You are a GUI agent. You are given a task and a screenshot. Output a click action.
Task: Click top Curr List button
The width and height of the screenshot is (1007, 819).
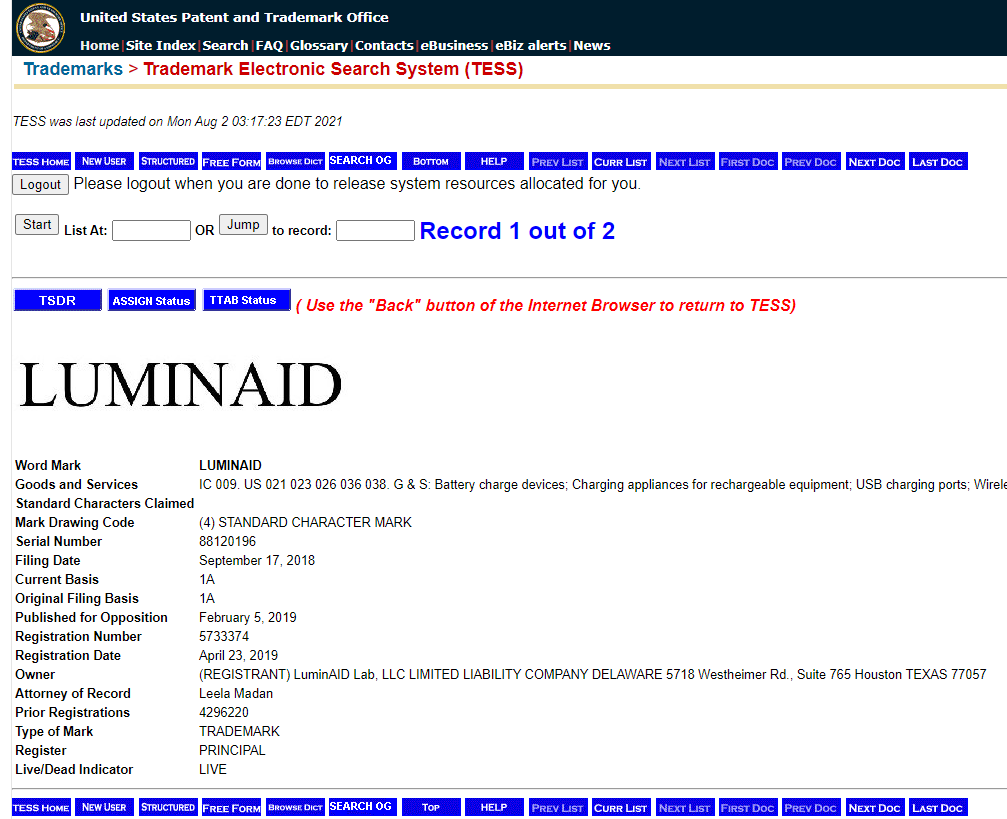tap(620, 161)
